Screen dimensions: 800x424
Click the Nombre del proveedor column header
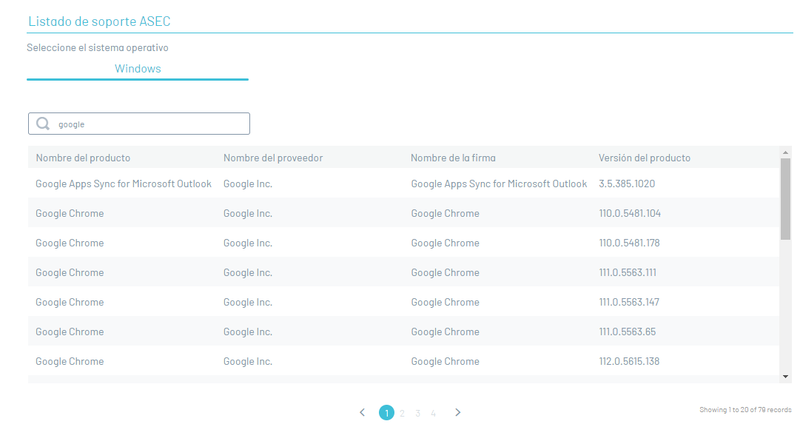coord(273,158)
